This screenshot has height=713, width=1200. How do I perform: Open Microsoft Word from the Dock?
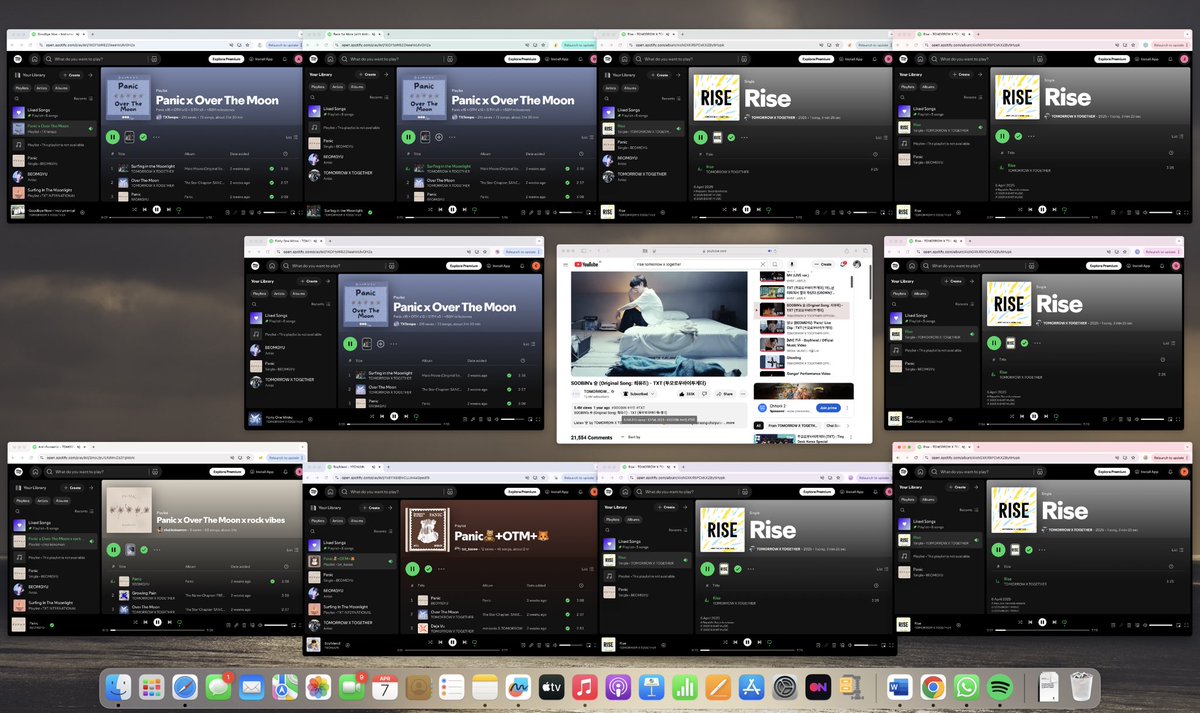[897, 687]
